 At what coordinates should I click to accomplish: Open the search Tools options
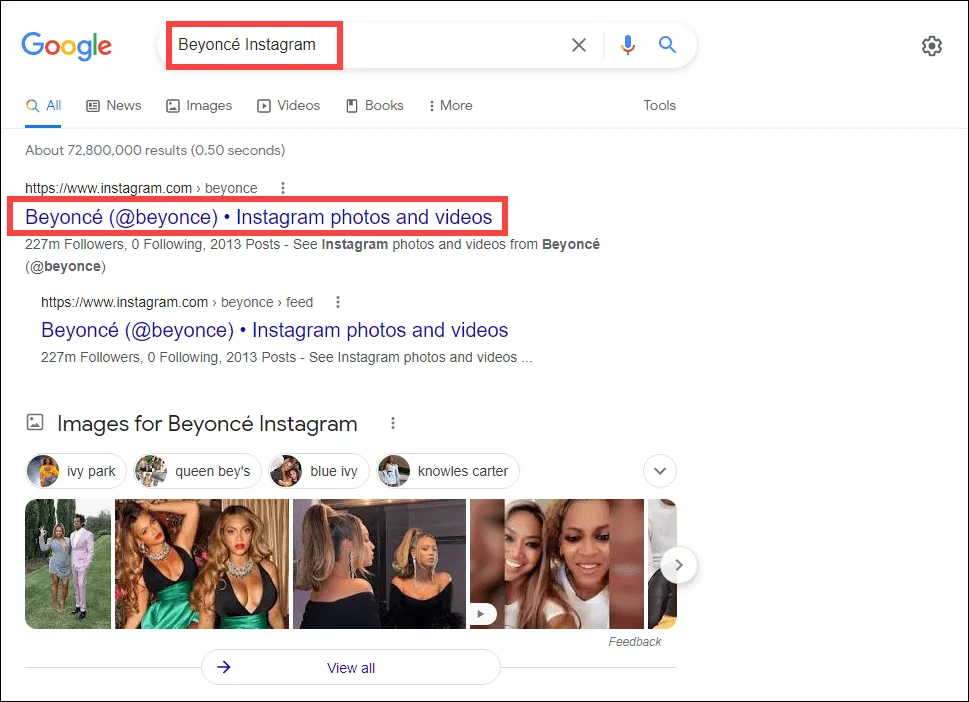coord(659,106)
